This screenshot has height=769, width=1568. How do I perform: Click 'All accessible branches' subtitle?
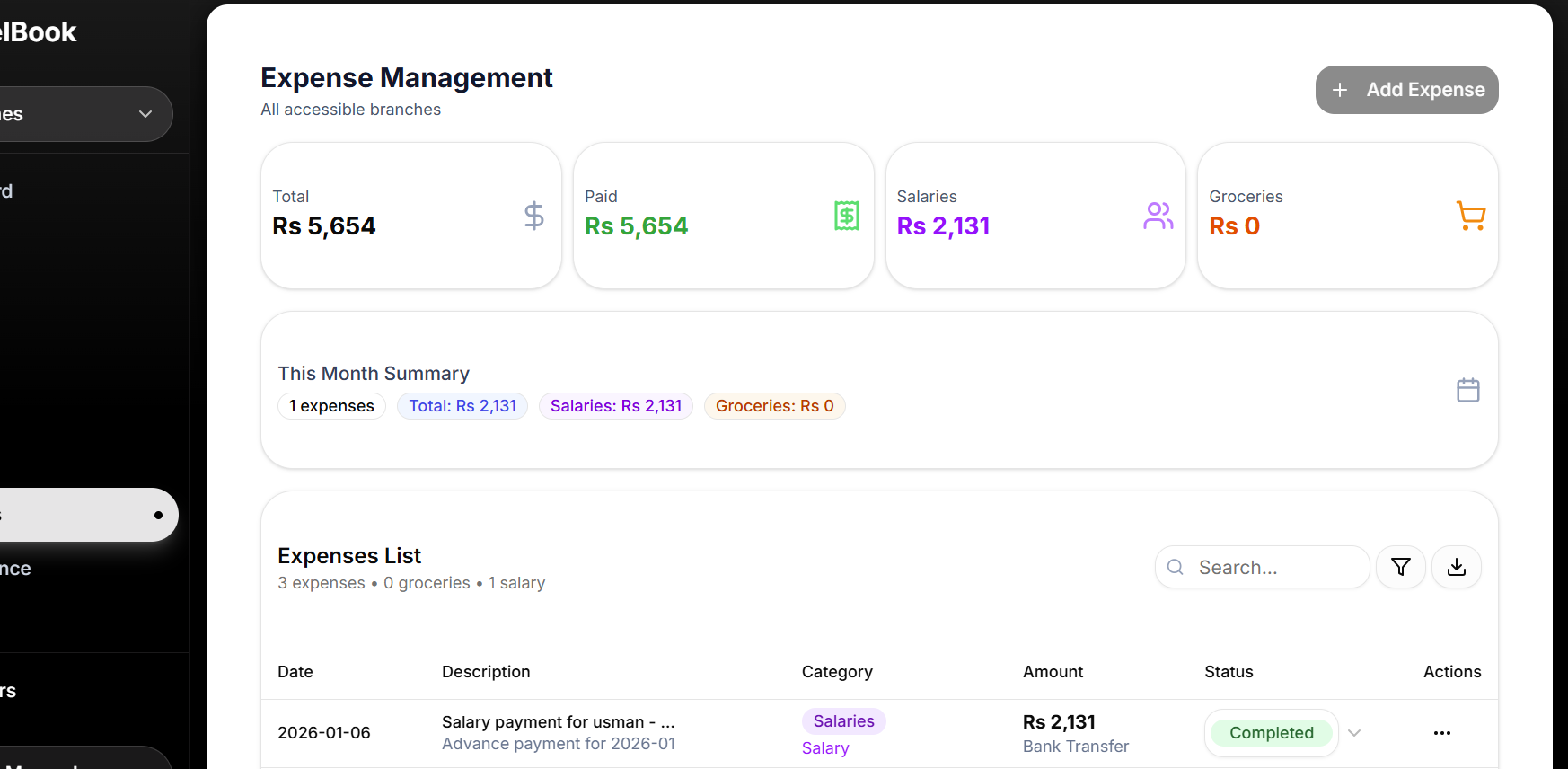coord(350,110)
